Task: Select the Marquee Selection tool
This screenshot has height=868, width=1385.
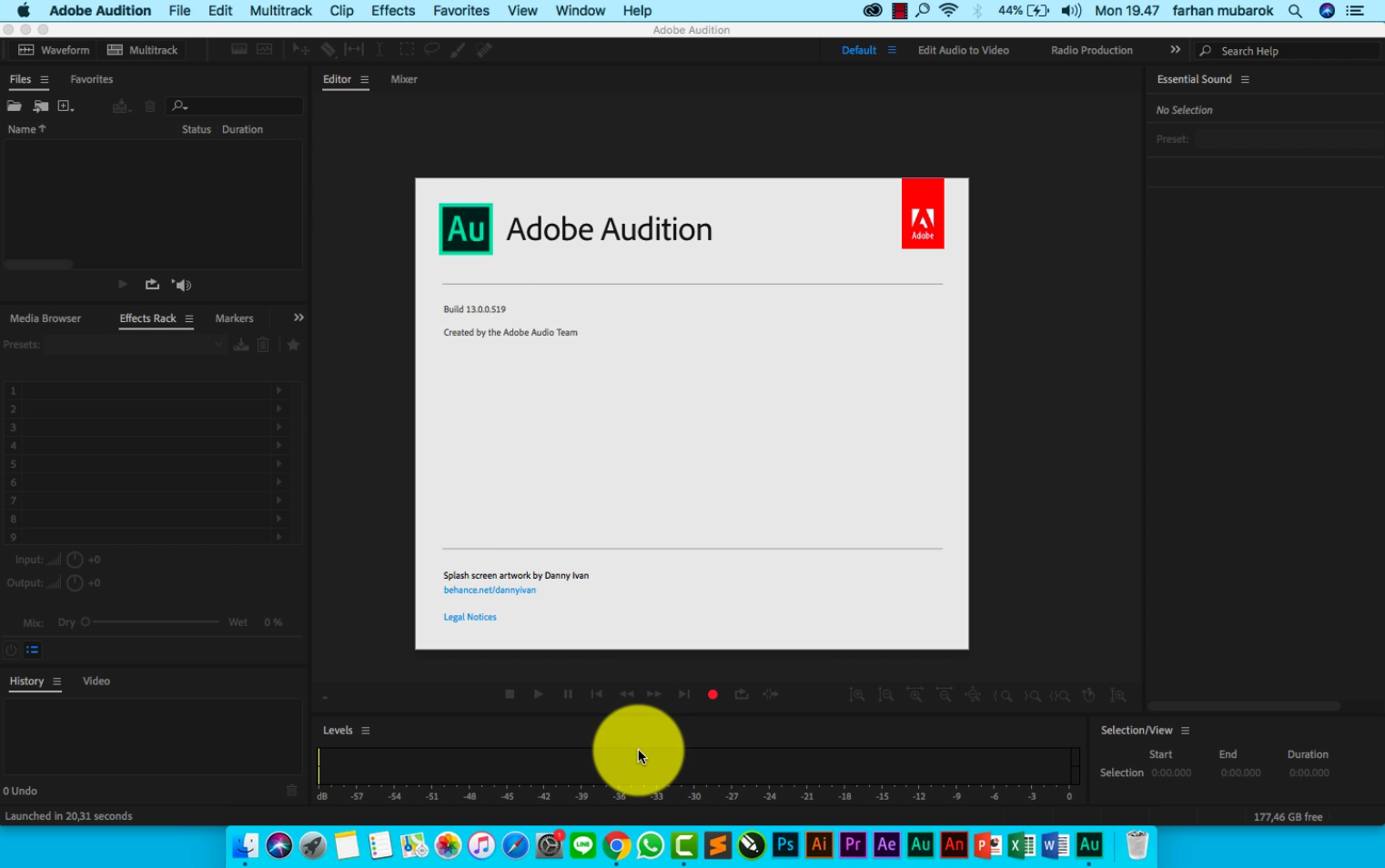Action: click(x=407, y=49)
